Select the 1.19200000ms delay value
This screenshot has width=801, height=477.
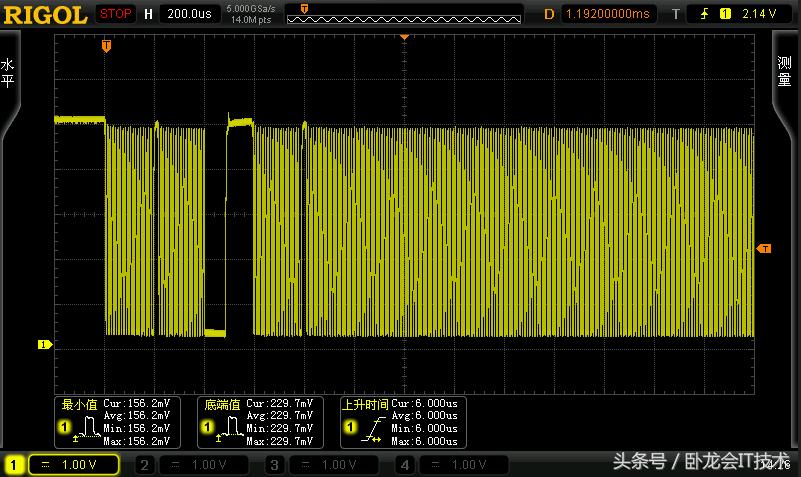[607, 14]
